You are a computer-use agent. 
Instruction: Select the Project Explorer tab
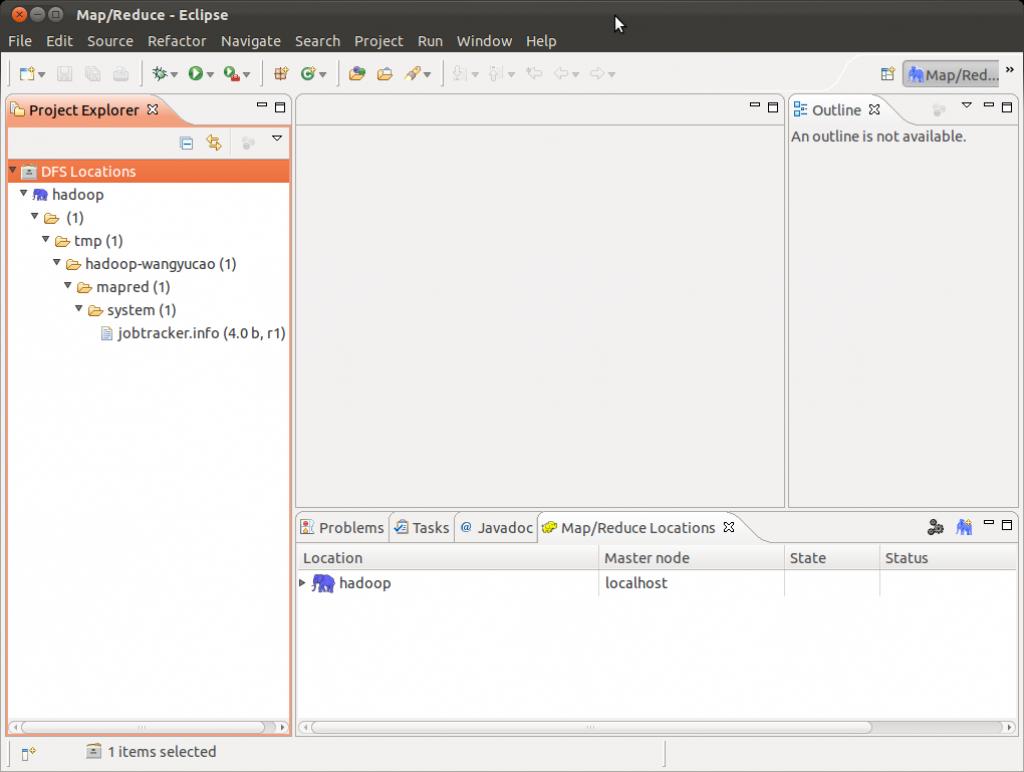coord(83,110)
